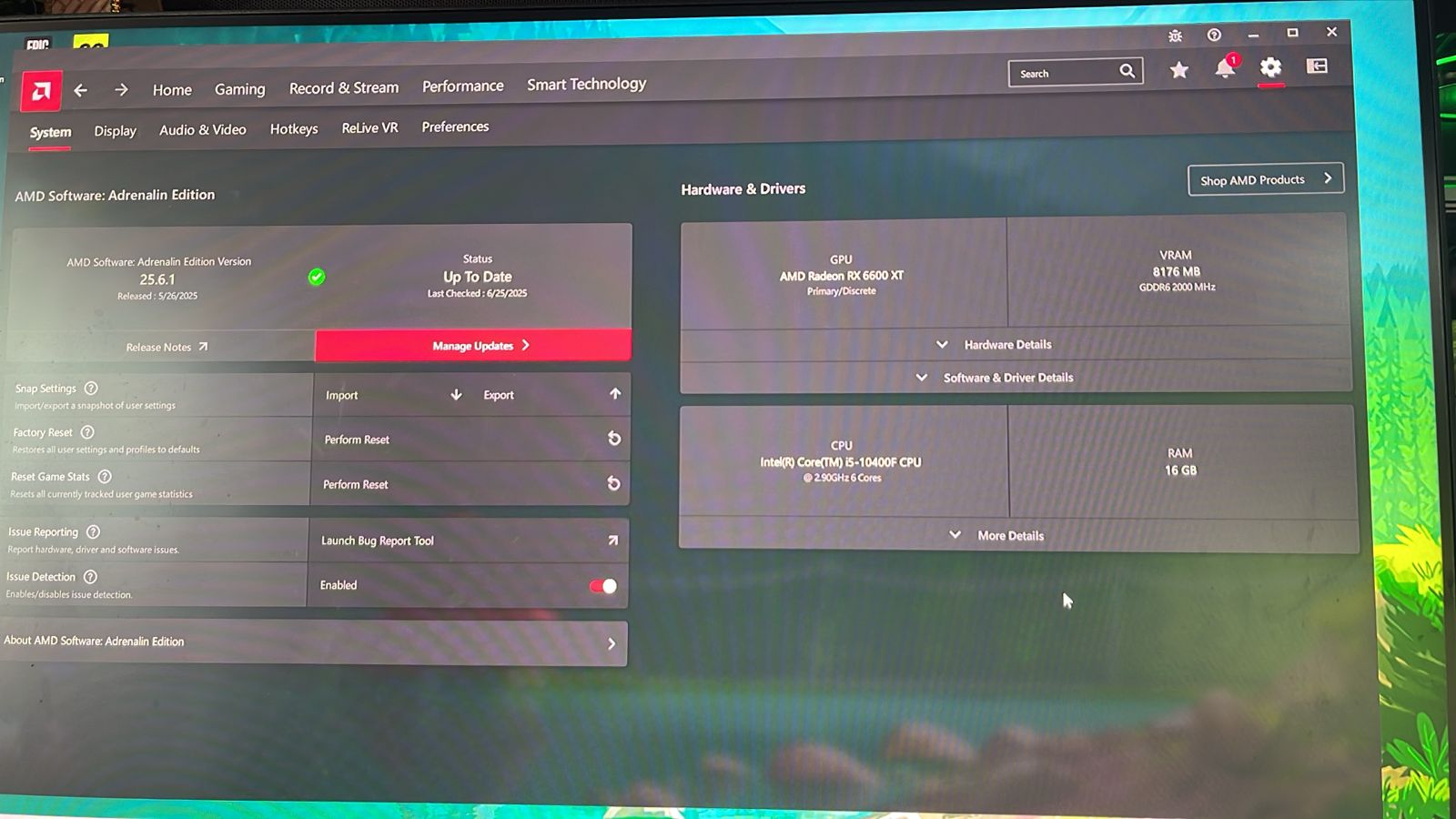Show Snap Settings help tooltip icon

[x=91, y=389]
